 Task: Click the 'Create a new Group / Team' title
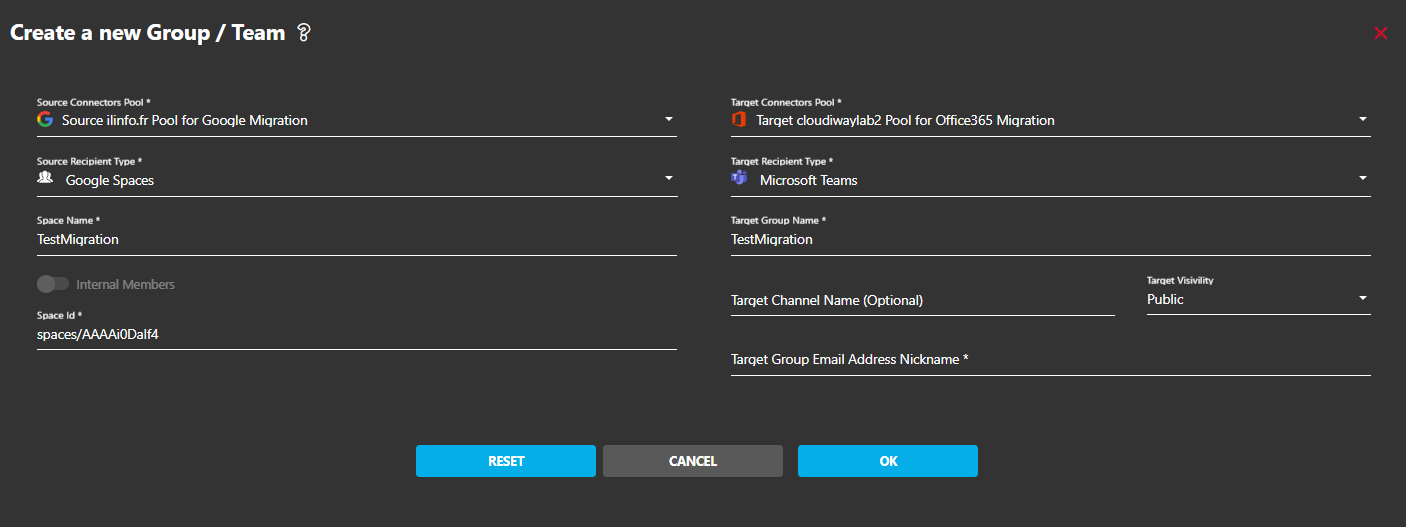(148, 33)
